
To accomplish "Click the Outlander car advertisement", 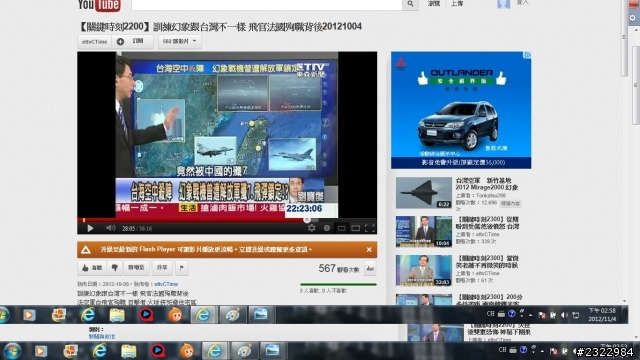I will (x=461, y=110).
